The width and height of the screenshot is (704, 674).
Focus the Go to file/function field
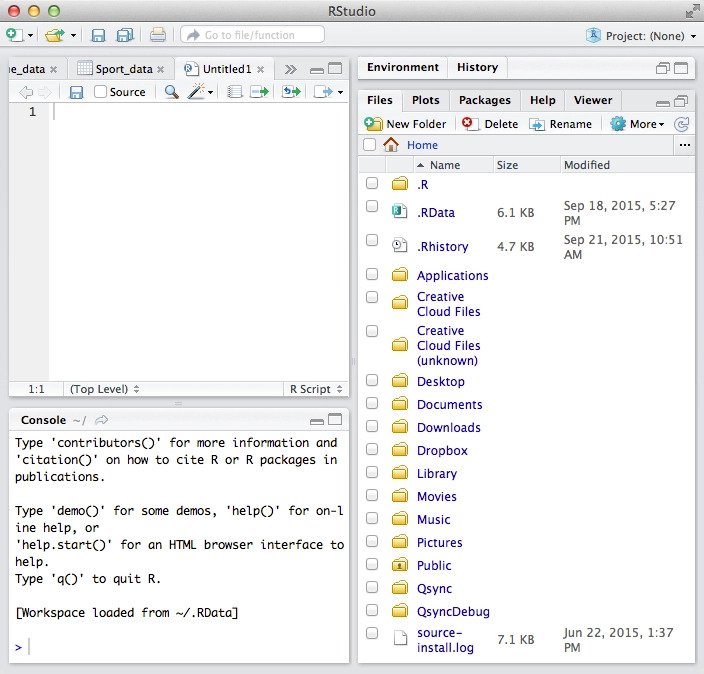(252, 35)
